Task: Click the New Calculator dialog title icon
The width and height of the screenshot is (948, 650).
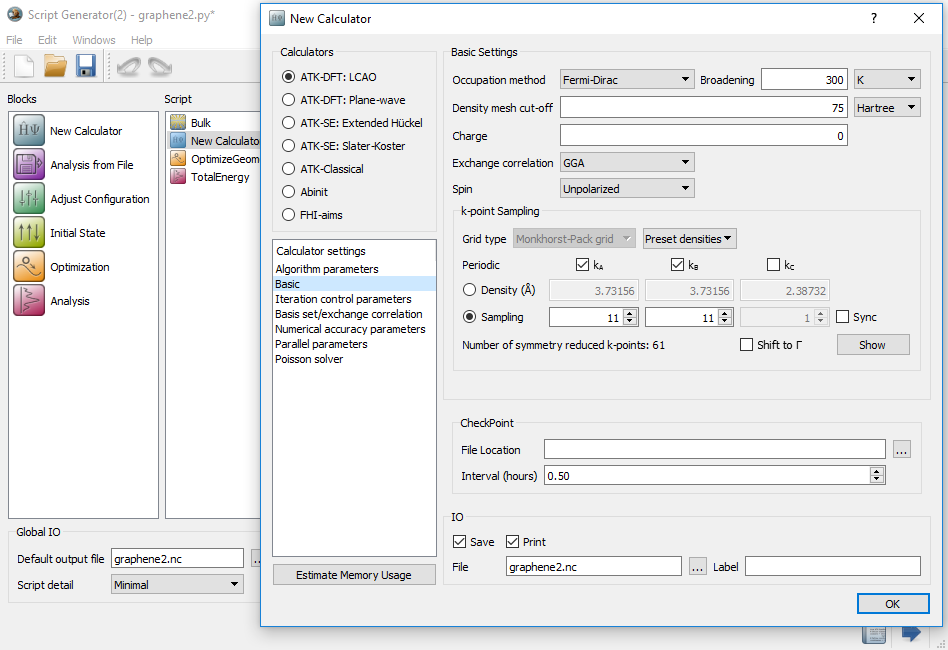Action: 277,18
